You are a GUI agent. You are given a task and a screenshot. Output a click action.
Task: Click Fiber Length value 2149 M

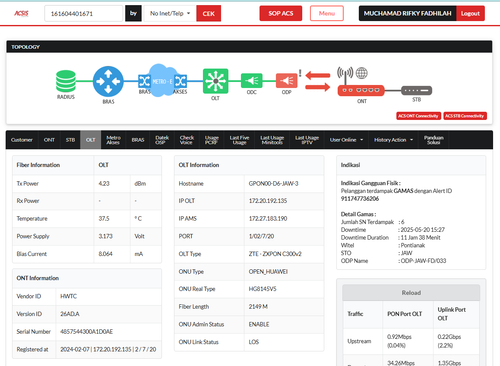pyautogui.click(x=258, y=306)
